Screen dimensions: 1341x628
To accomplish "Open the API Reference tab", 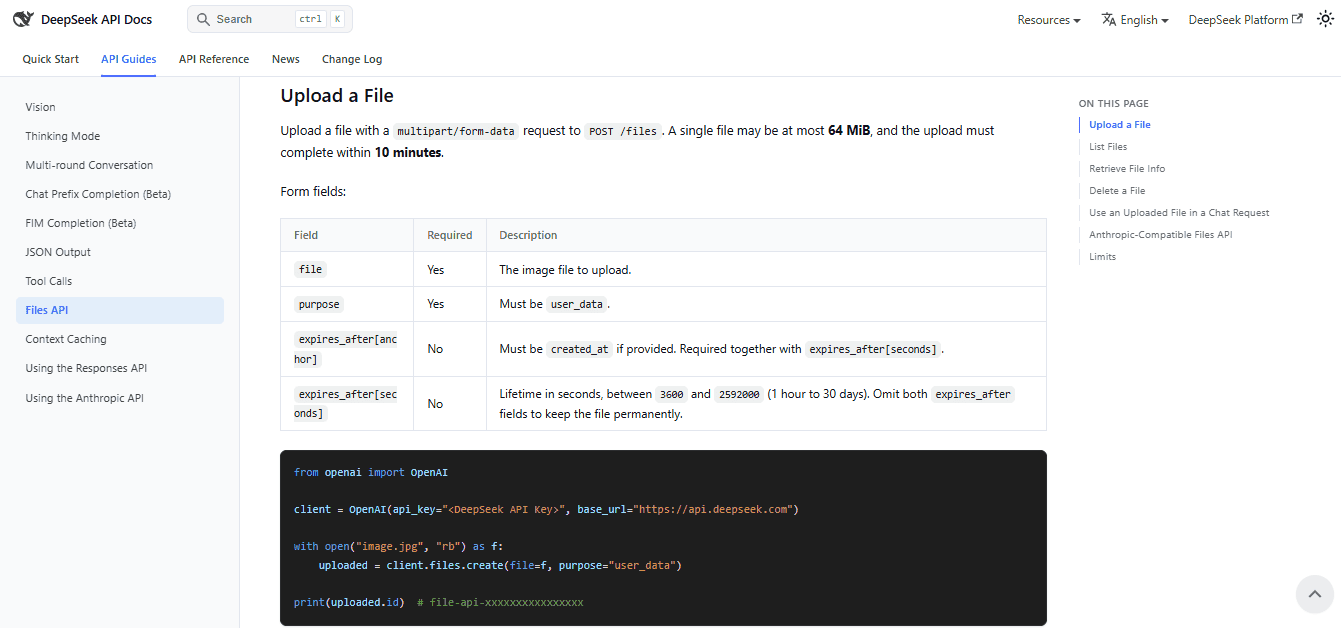I will point(214,59).
